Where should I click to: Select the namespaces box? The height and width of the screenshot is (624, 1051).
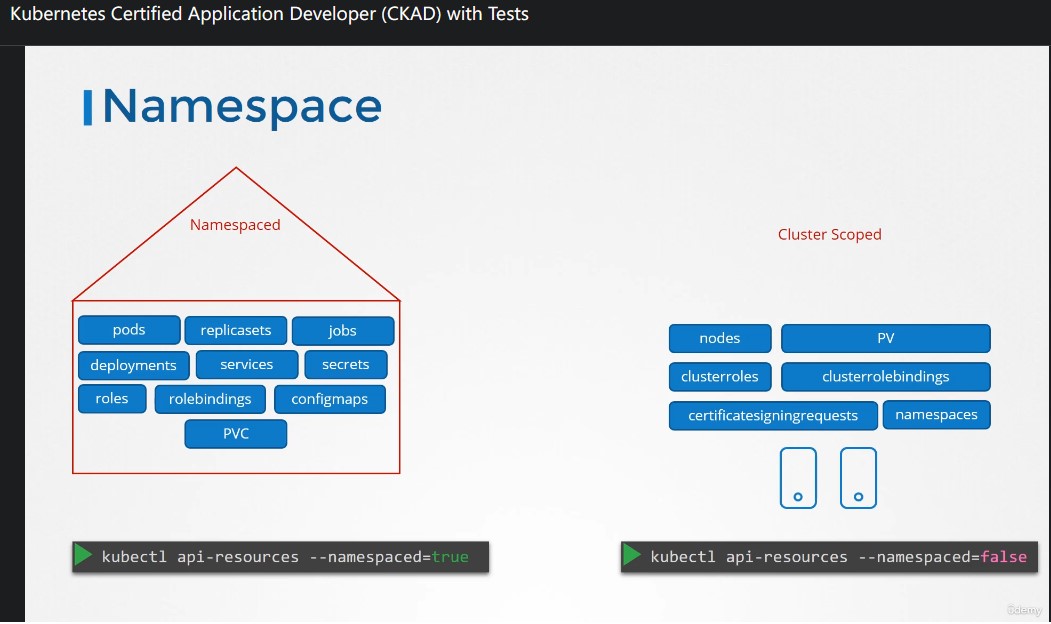point(936,415)
